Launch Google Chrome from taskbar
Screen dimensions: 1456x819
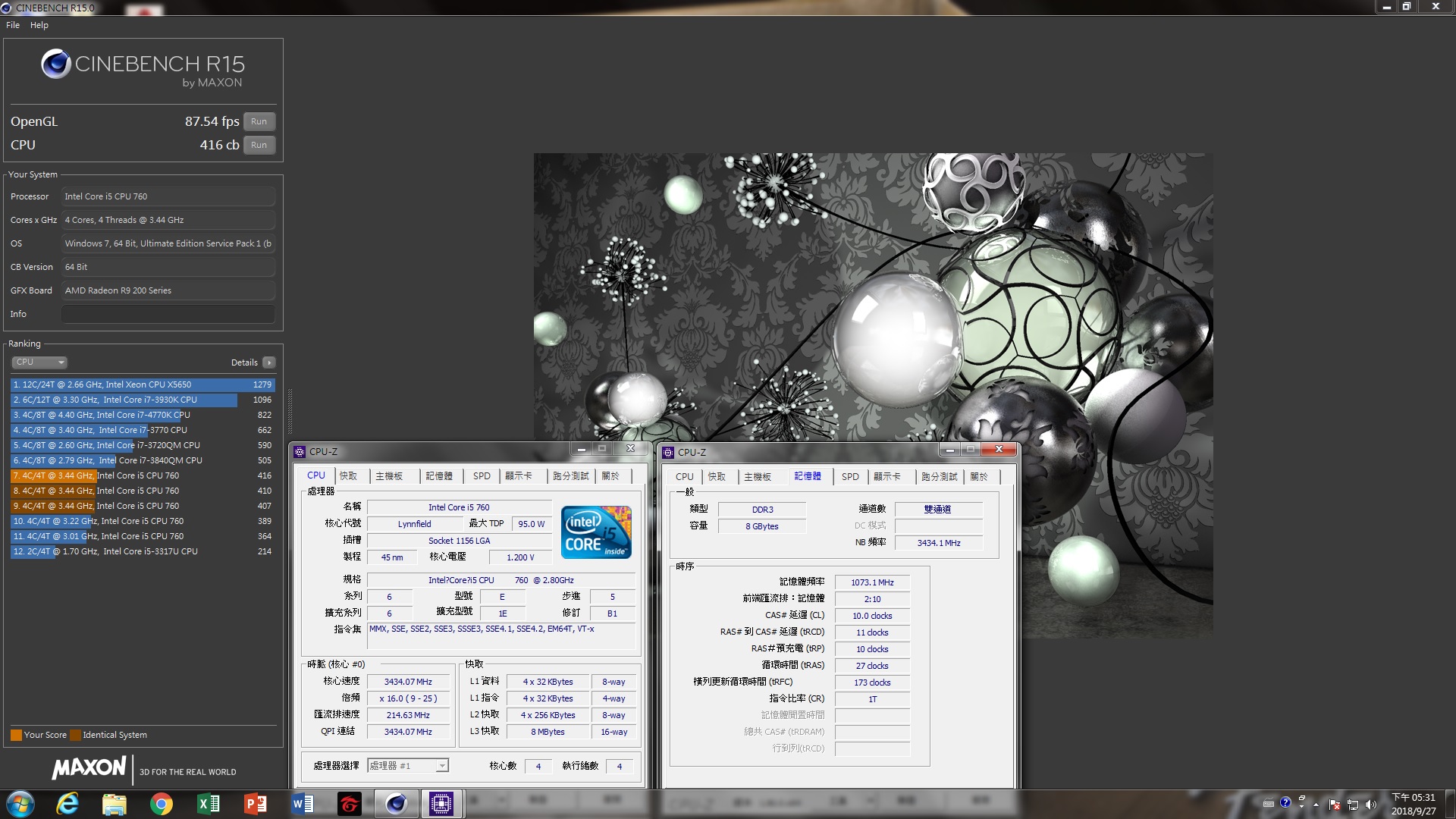162,804
